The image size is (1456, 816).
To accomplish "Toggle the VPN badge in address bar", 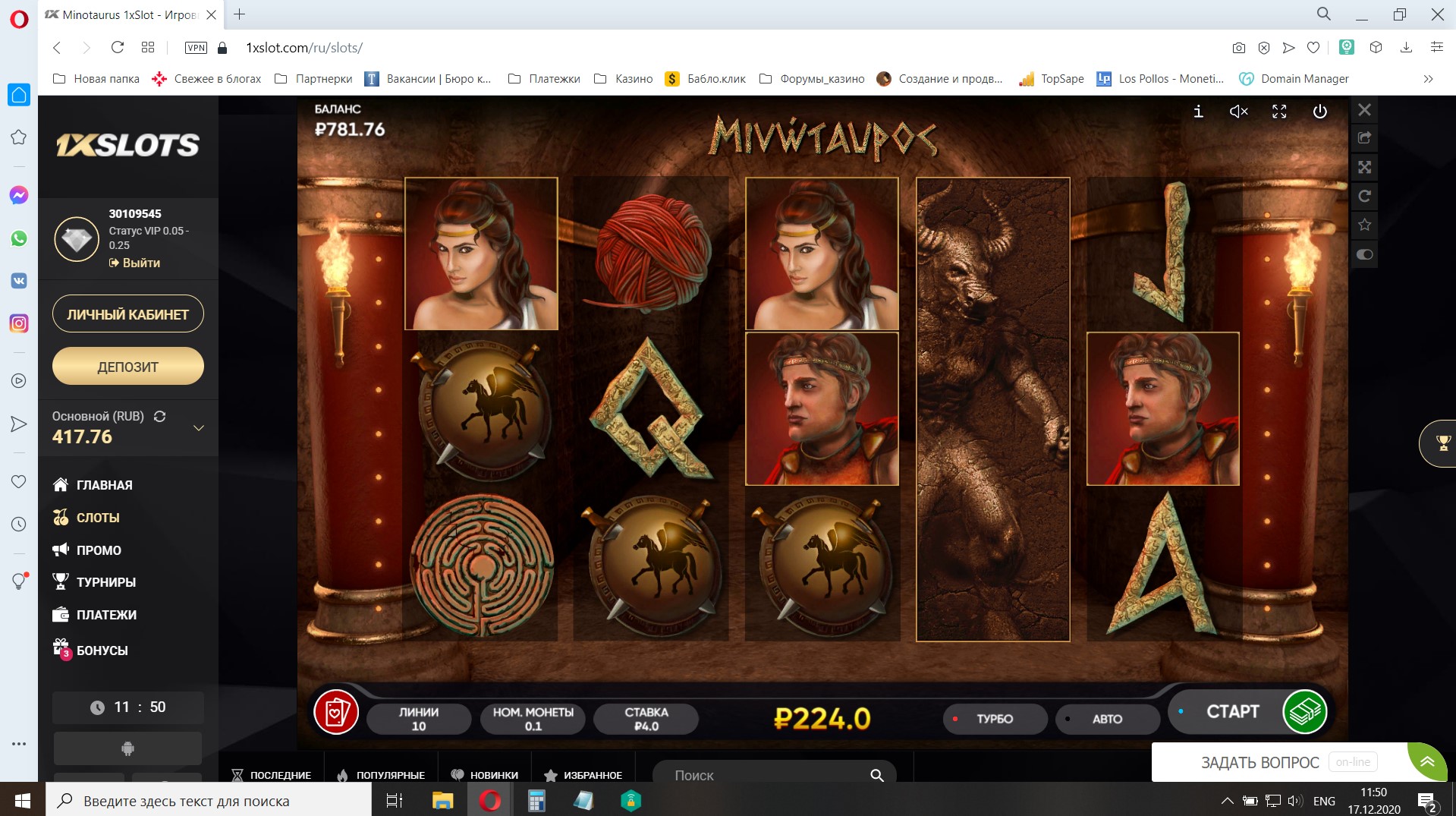I will [x=196, y=48].
